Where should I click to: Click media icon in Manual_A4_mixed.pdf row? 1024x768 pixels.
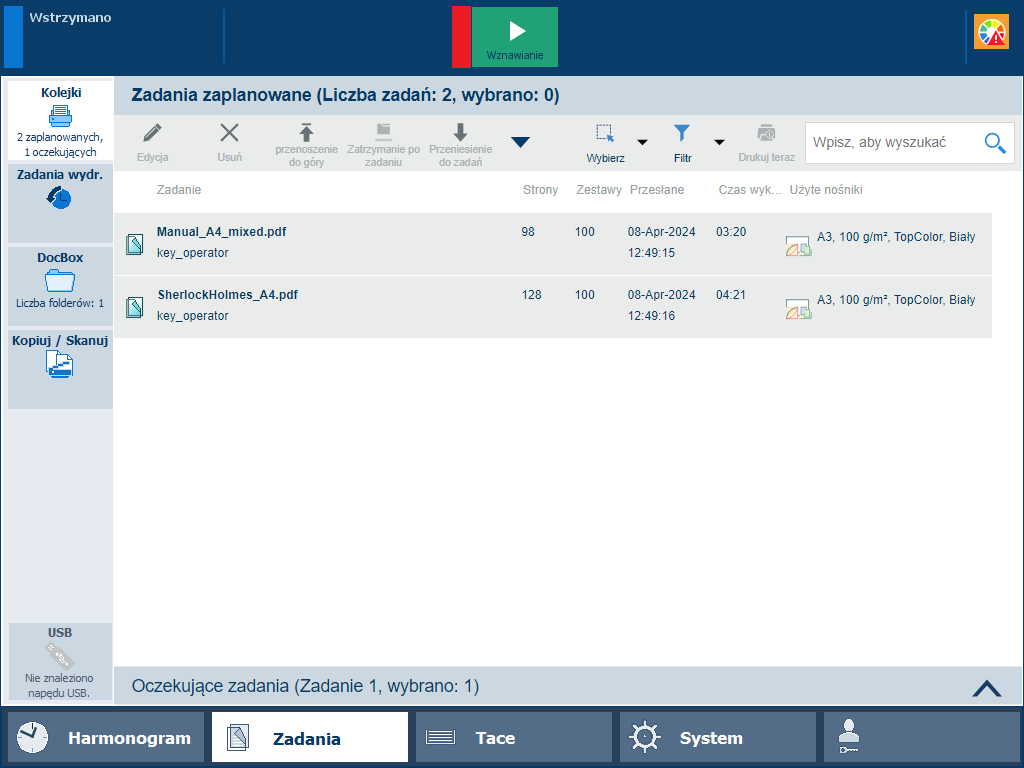pos(798,246)
